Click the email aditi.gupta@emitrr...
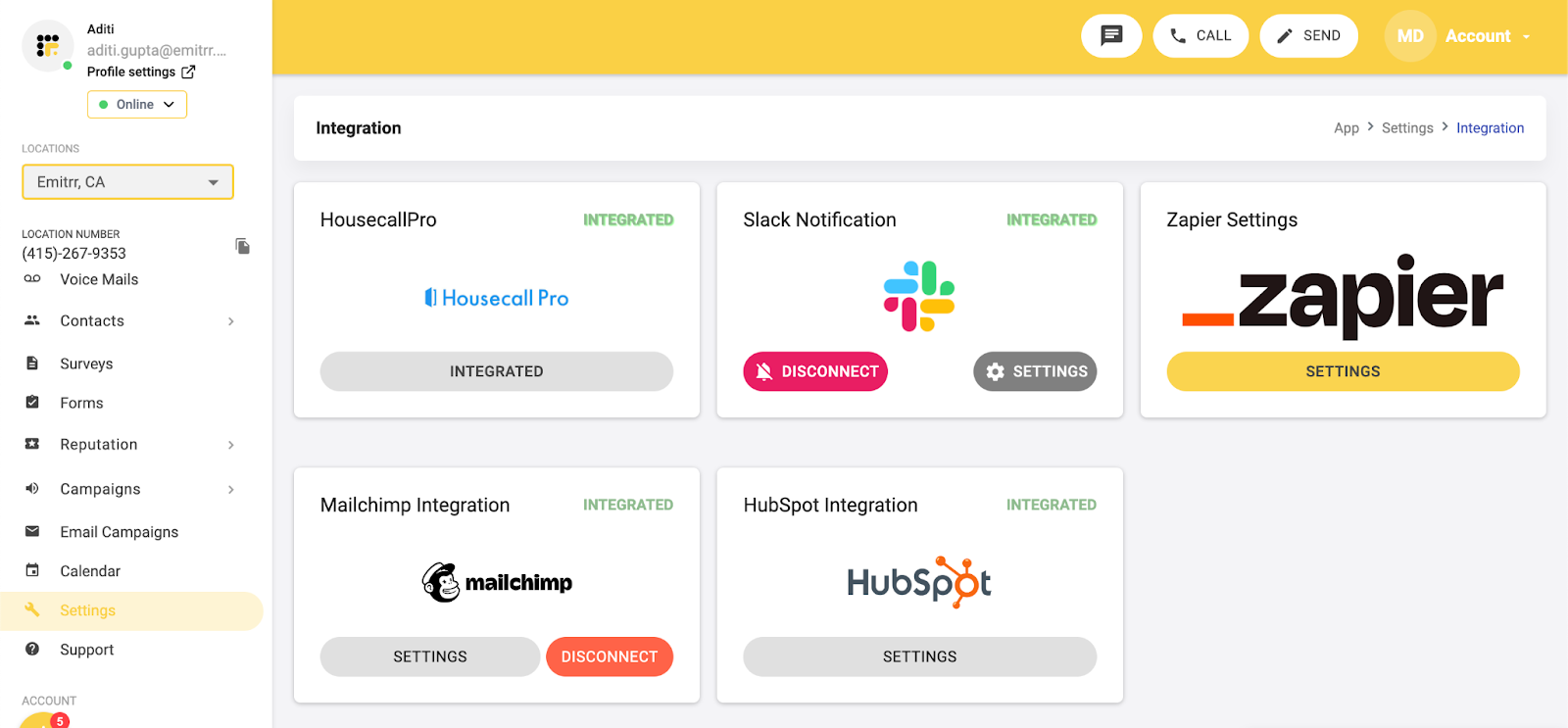Viewport: 1568px width, 728px height. [157, 50]
